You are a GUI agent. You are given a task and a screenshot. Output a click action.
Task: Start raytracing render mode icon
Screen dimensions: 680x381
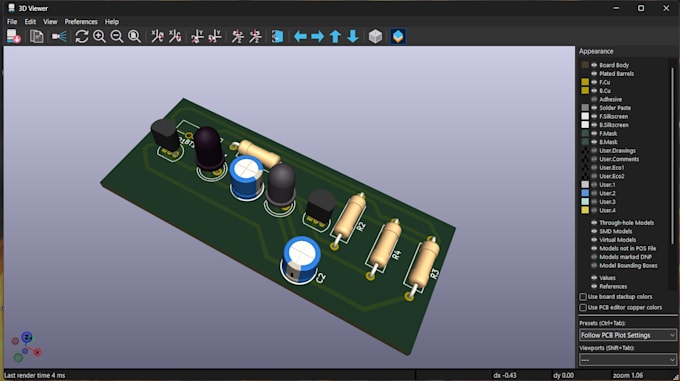[x=59, y=36]
